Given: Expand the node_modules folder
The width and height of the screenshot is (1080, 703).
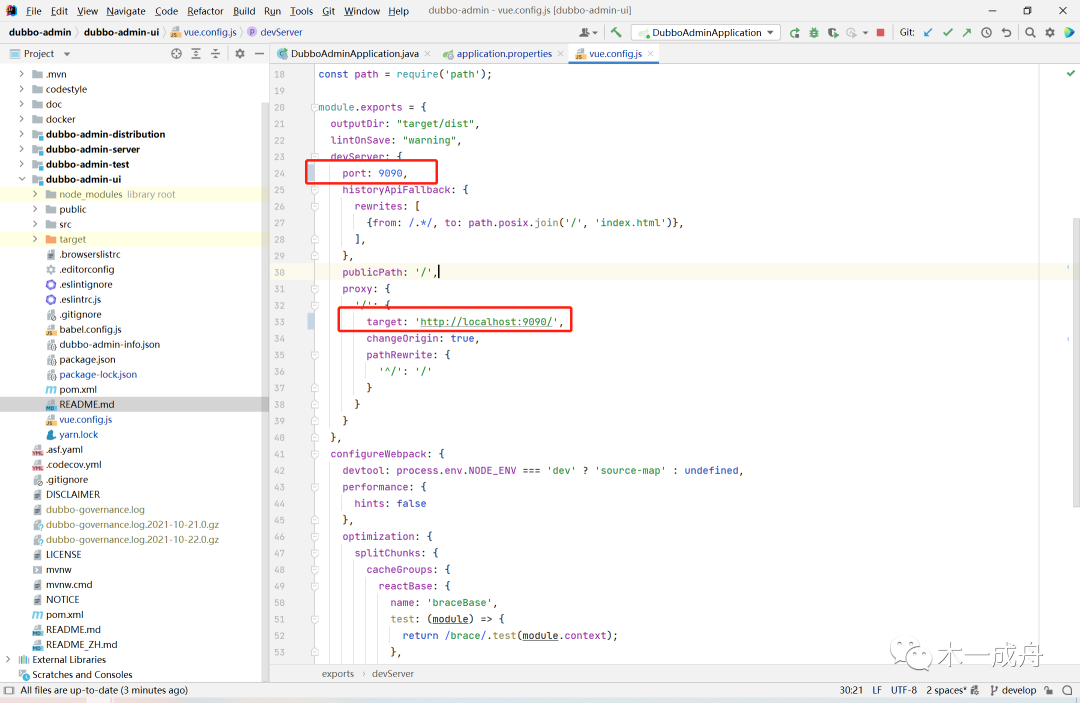Looking at the screenshot, I should pyautogui.click(x=35, y=194).
